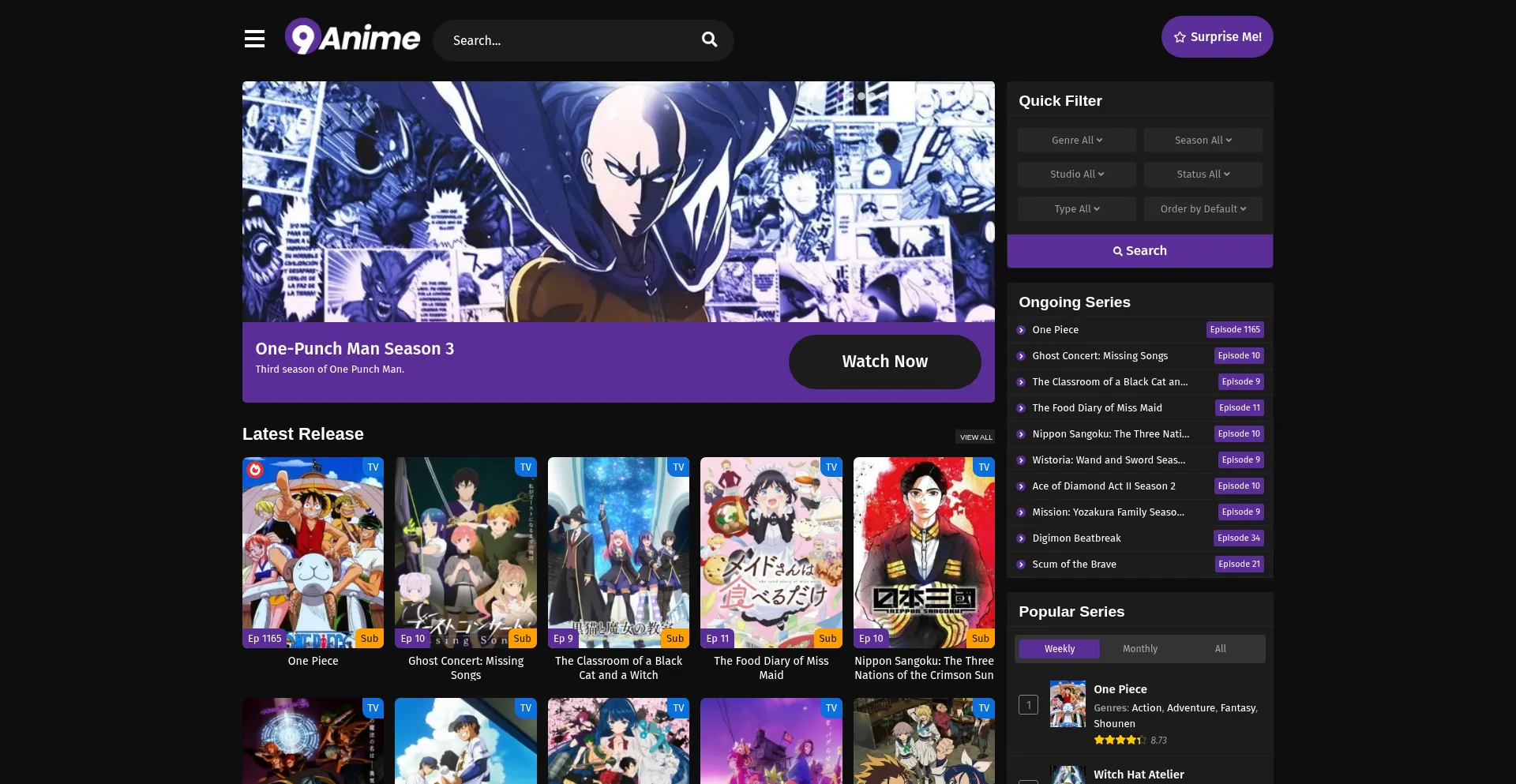Screen dimensions: 1516x784
Task: Open Classroom of a Black Cat poster
Action: pyautogui.click(x=618, y=553)
